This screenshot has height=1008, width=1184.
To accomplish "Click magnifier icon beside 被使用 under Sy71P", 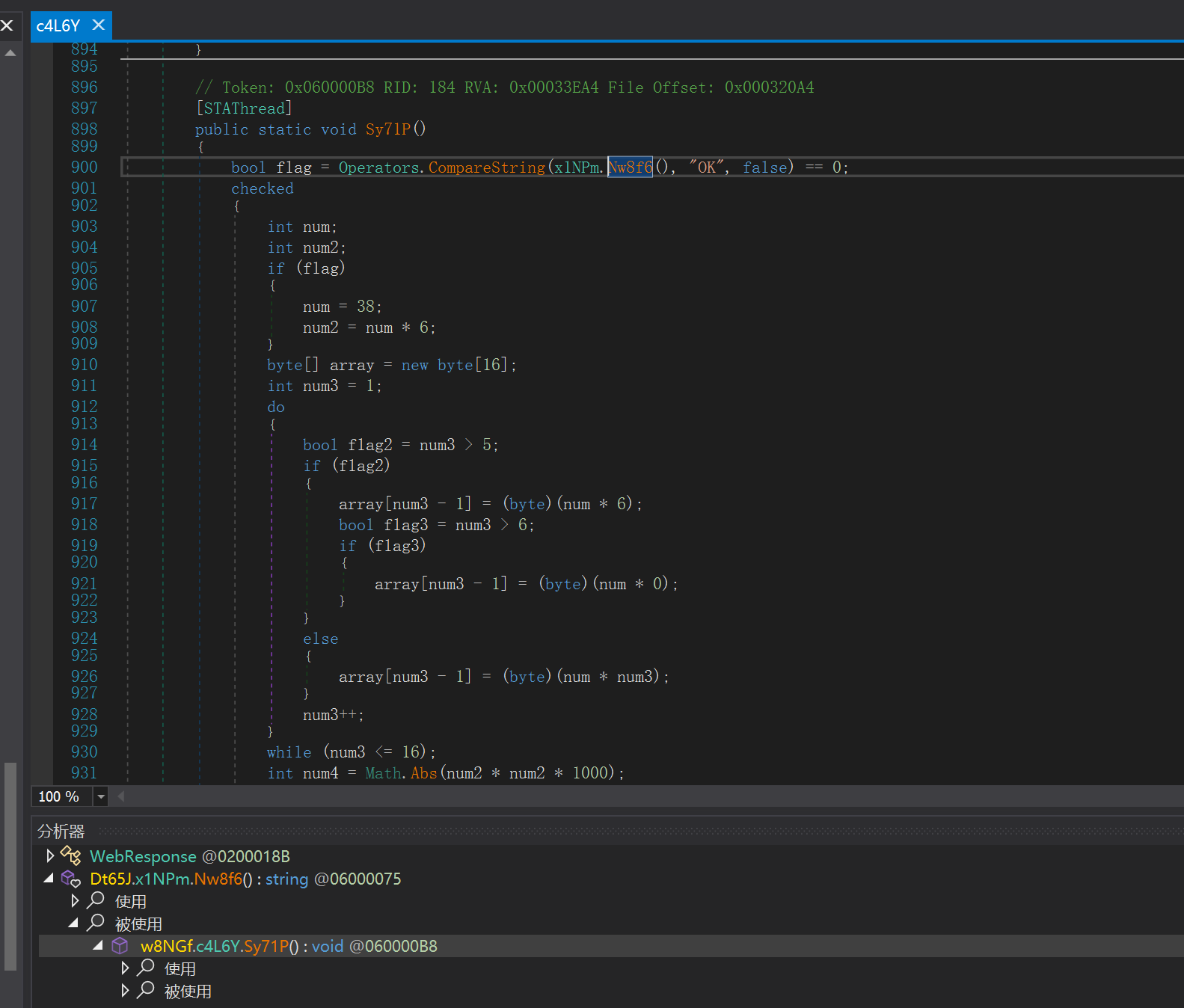I will click(x=146, y=990).
